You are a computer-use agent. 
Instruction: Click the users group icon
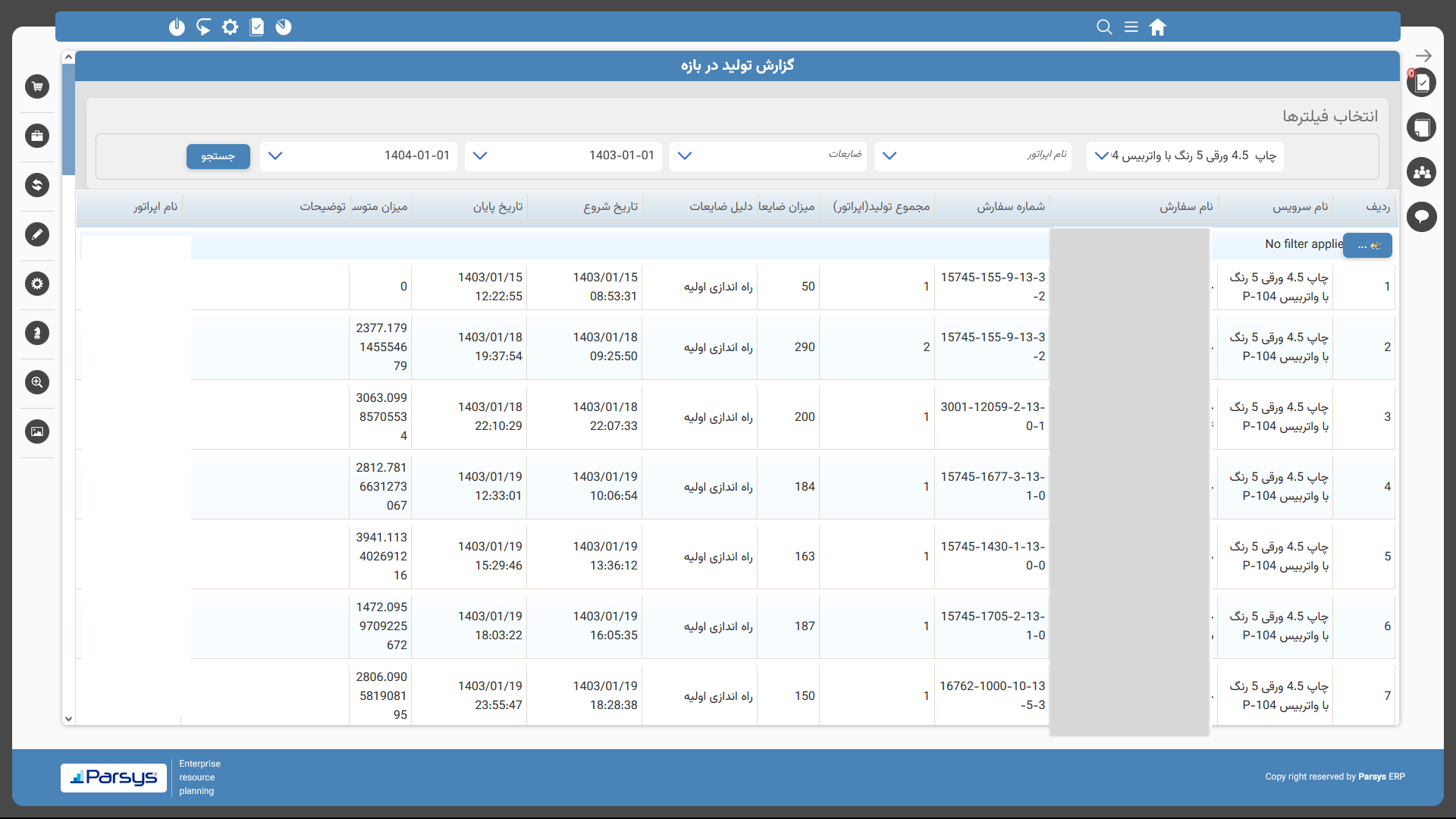click(1422, 172)
